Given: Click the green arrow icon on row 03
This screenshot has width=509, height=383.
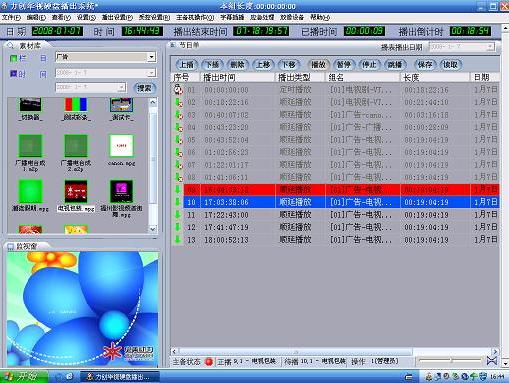Looking at the screenshot, I should pos(179,115).
